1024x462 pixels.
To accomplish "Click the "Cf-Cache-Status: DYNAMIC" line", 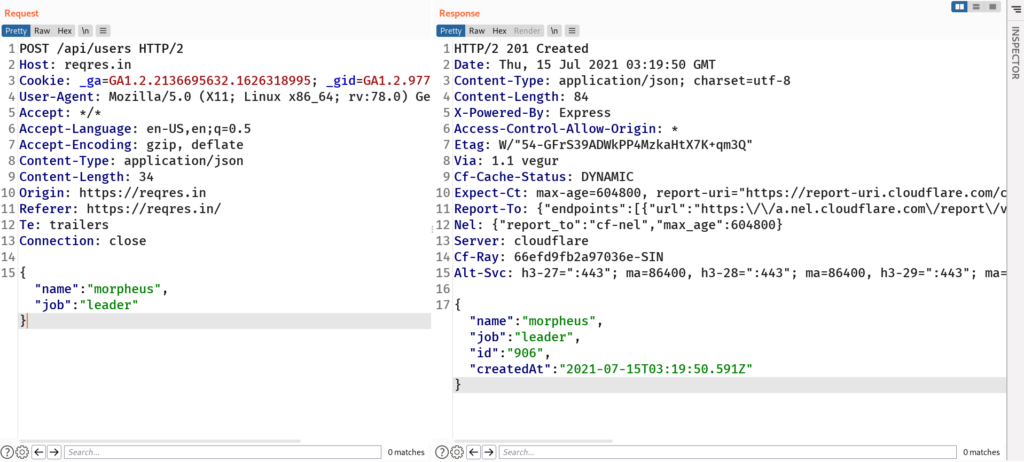I will 543,177.
